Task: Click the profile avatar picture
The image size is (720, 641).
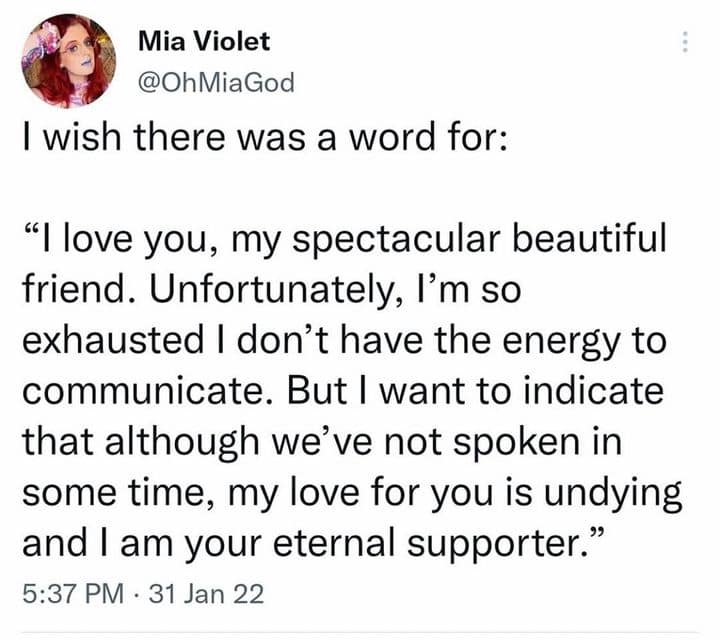Action: 68,60
